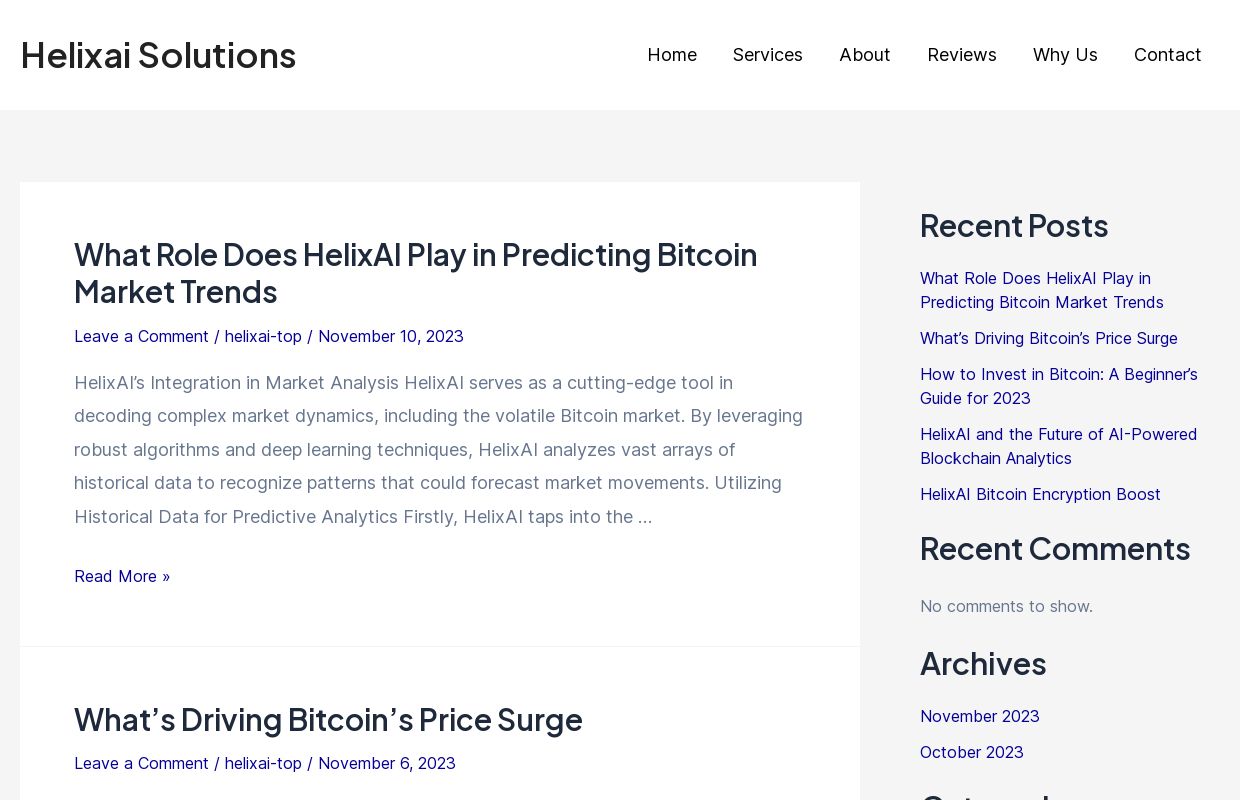Open the October 2023 archive
This screenshot has height=800, width=1240.
point(971,752)
